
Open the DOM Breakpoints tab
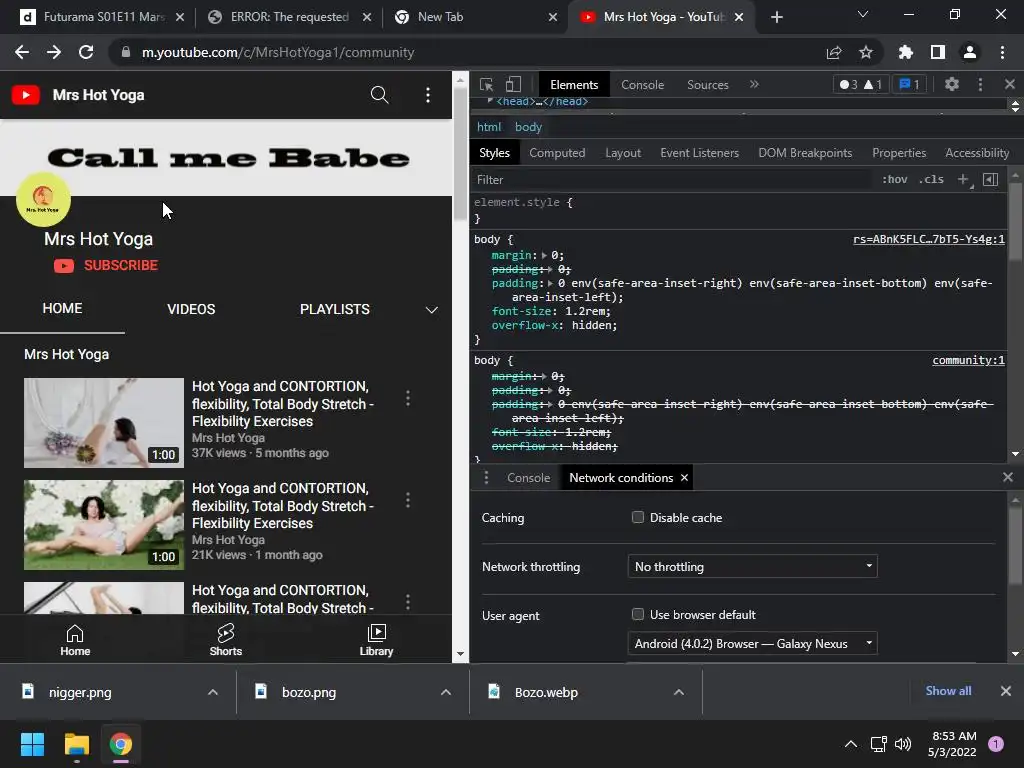(805, 153)
